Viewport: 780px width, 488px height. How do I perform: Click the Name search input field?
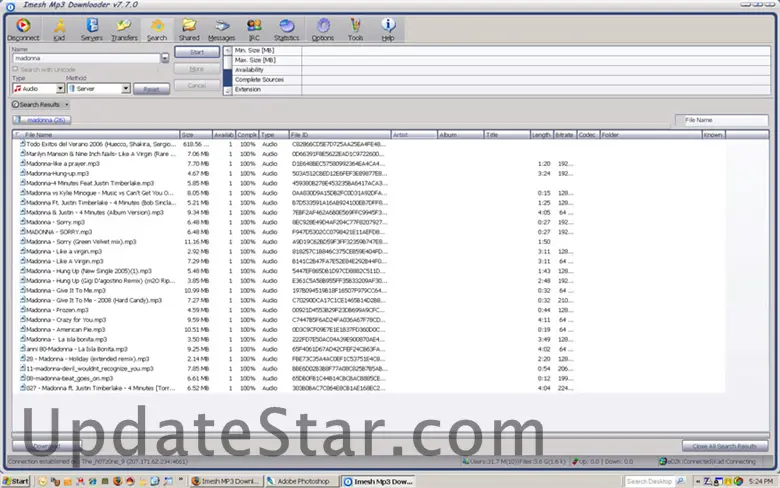[x=86, y=58]
